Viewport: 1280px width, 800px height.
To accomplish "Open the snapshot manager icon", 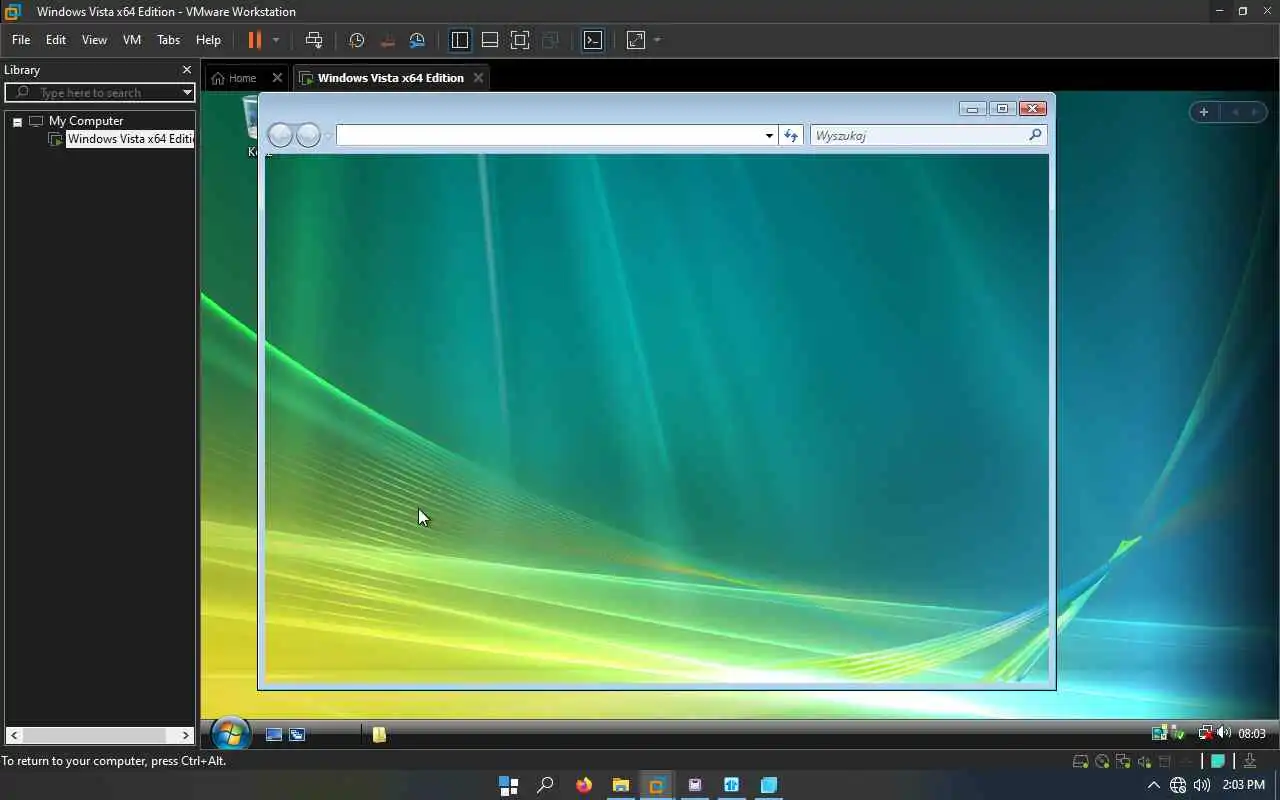I will [x=417, y=40].
